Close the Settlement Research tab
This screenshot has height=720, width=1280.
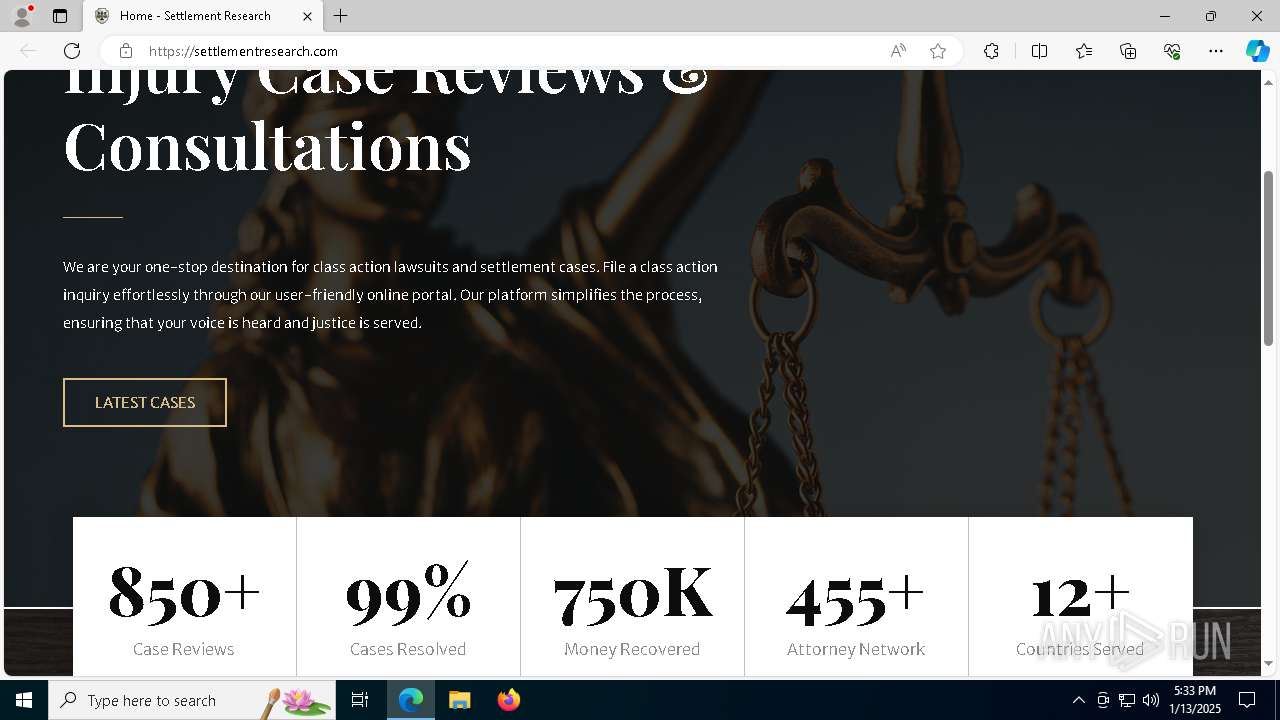pyautogui.click(x=308, y=16)
